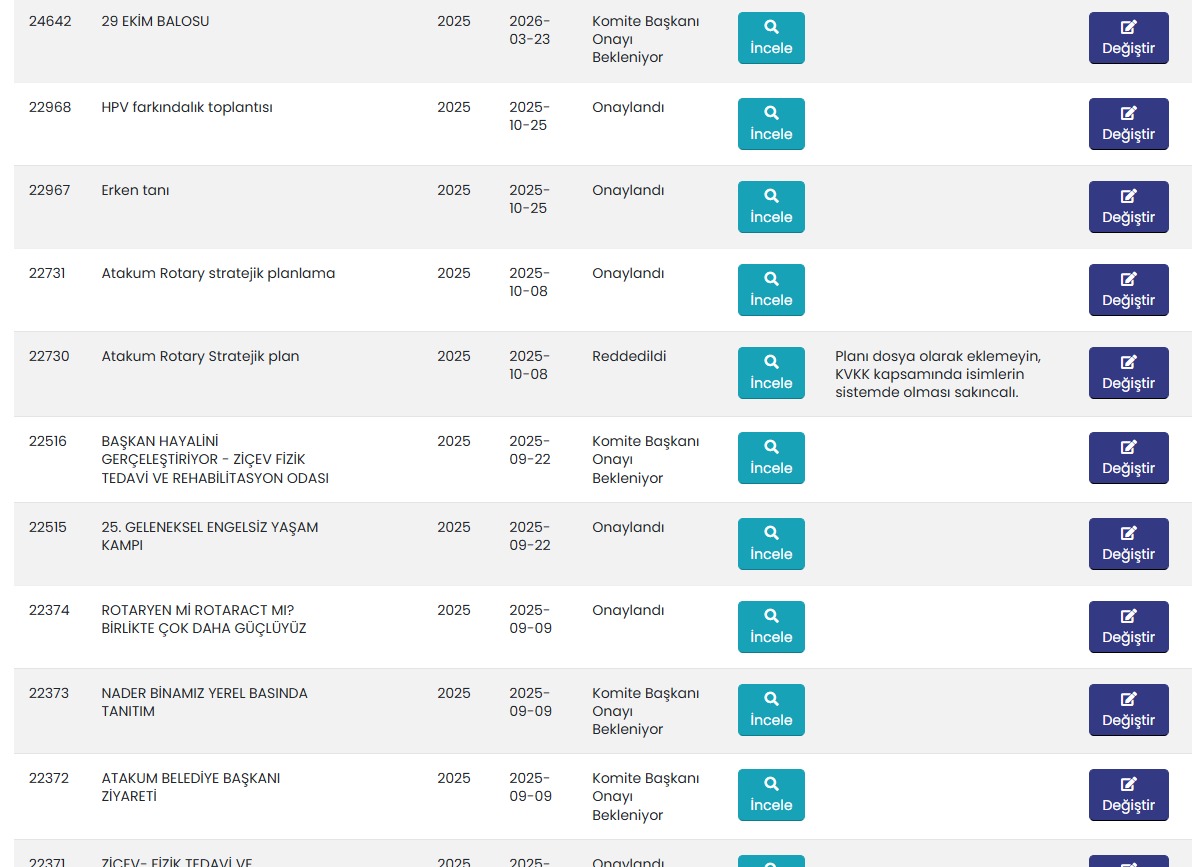Click Değiştir for rejected Stratejik plan entry

tap(1128, 373)
